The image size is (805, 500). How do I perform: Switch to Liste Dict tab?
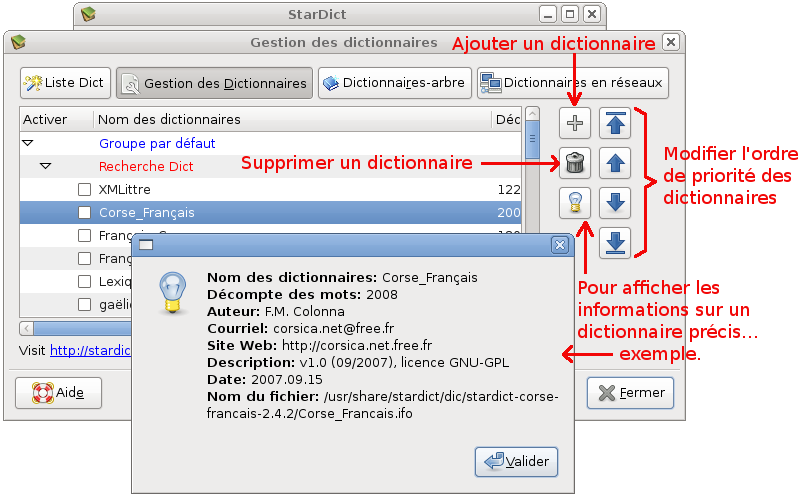65,83
